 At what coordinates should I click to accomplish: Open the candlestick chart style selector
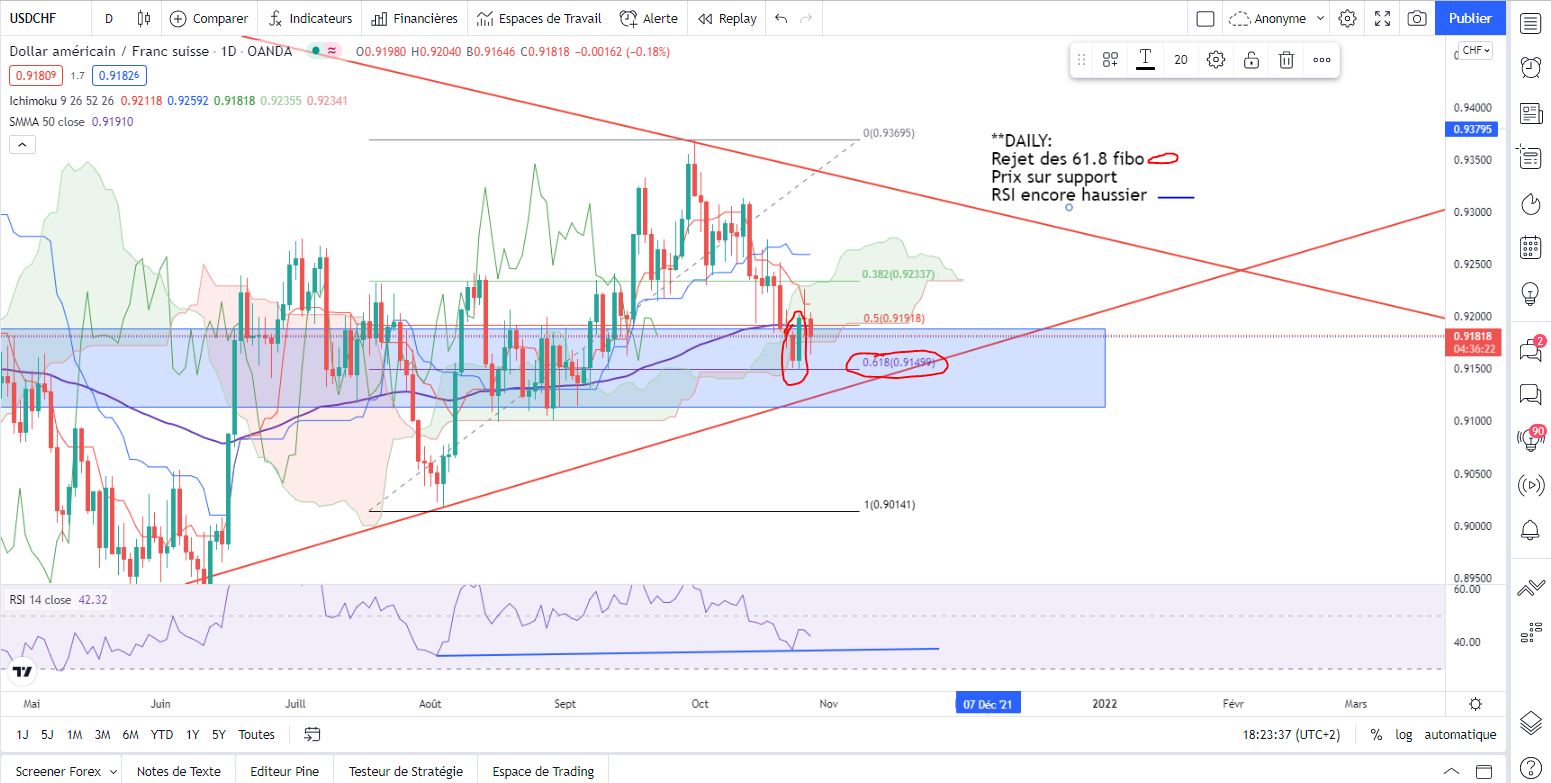pyautogui.click(x=144, y=18)
